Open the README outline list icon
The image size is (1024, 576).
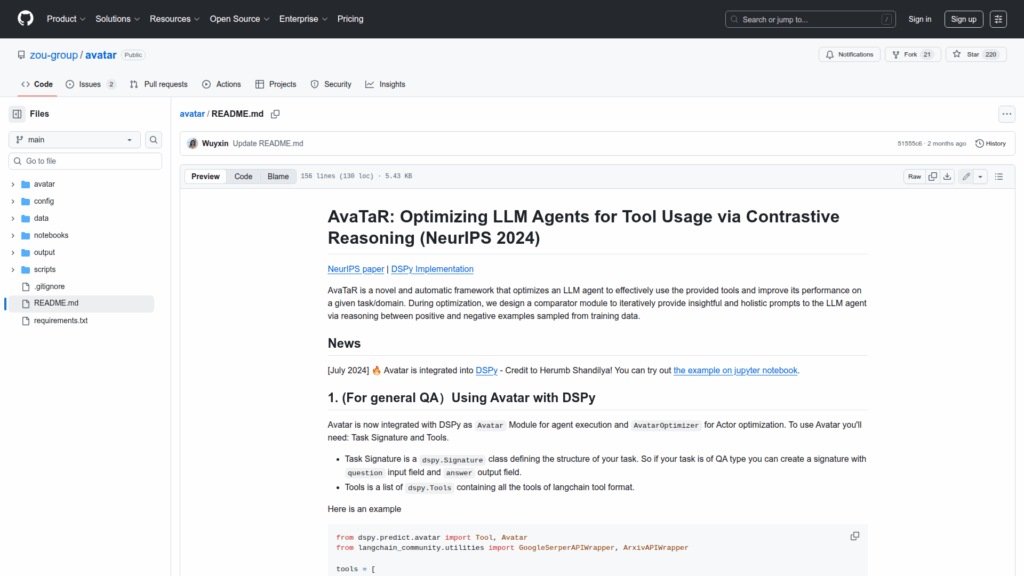click(999, 176)
